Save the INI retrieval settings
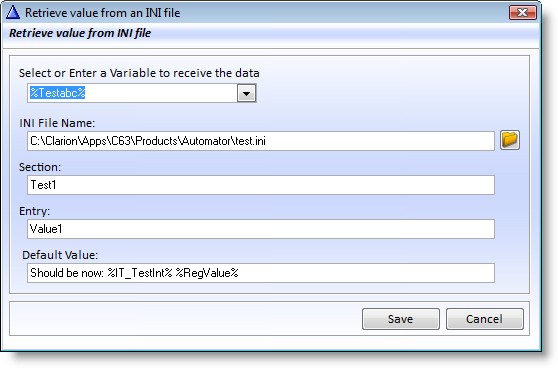 pyautogui.click(x=401, y=319)
